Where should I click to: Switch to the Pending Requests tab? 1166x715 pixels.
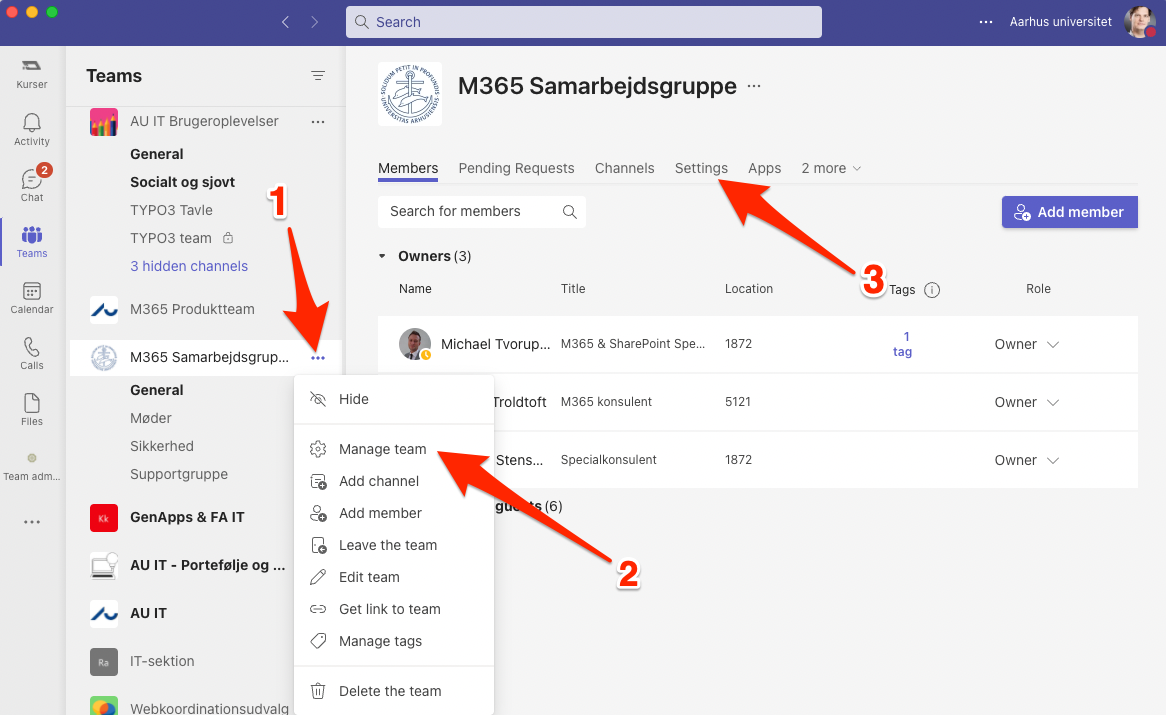coord(516,169)
